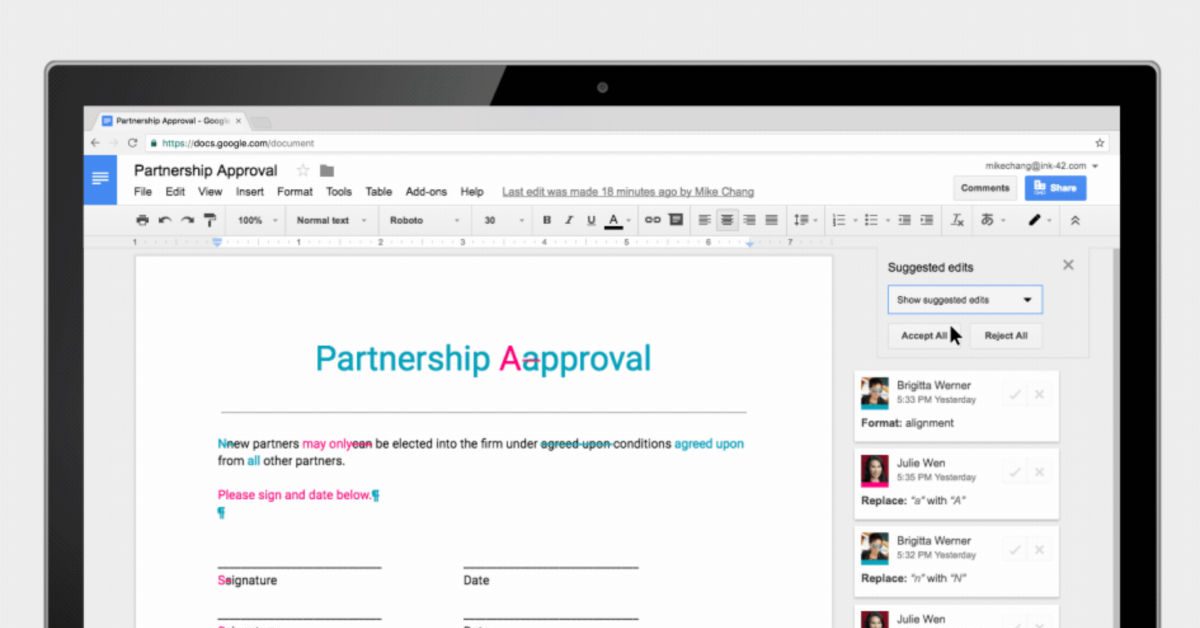Click the Insert link icon
This screenshot has height=628, width=1200.
tap(652, 220)
